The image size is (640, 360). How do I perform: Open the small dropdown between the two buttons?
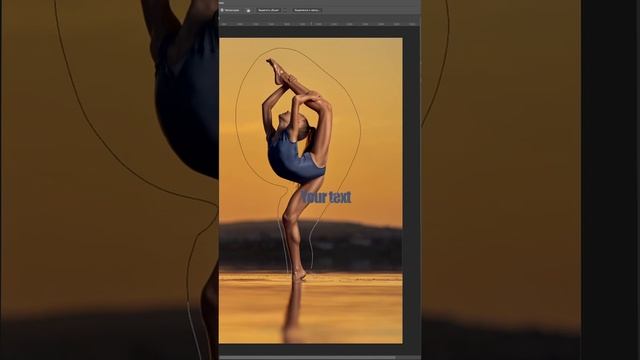pos(285,10)
